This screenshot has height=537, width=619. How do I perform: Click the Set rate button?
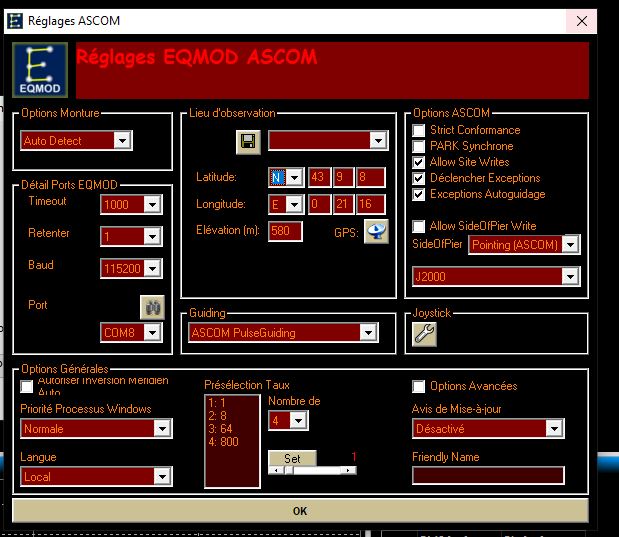coord(292,458)
